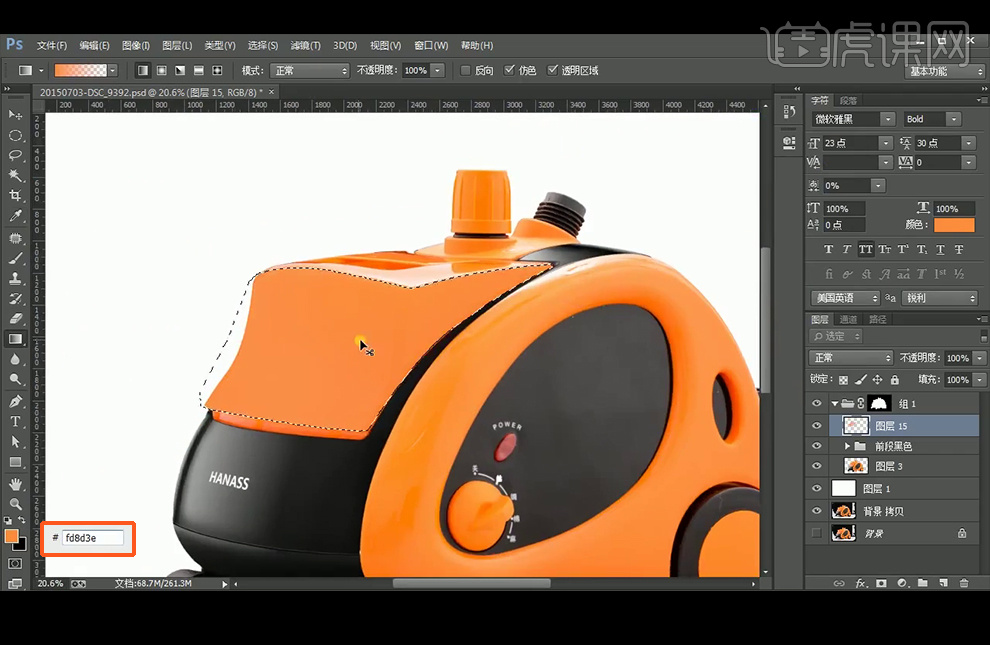
Task: Select the Horizontal Type tool
Action: pos(15,421)
